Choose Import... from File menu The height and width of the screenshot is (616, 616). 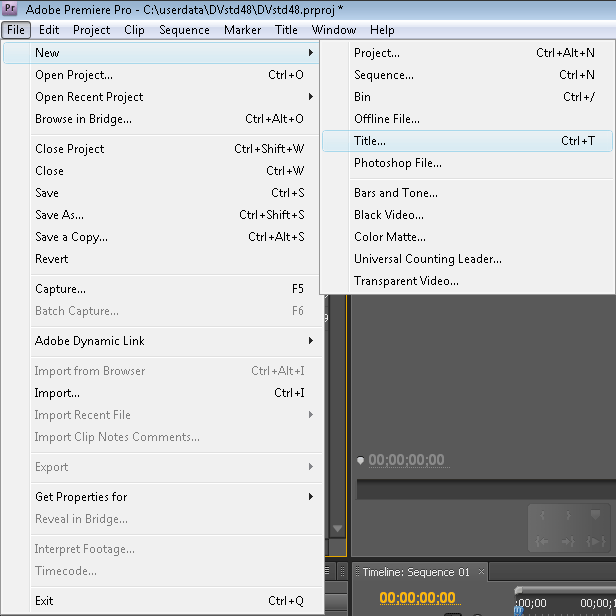[x=161, y=393]
